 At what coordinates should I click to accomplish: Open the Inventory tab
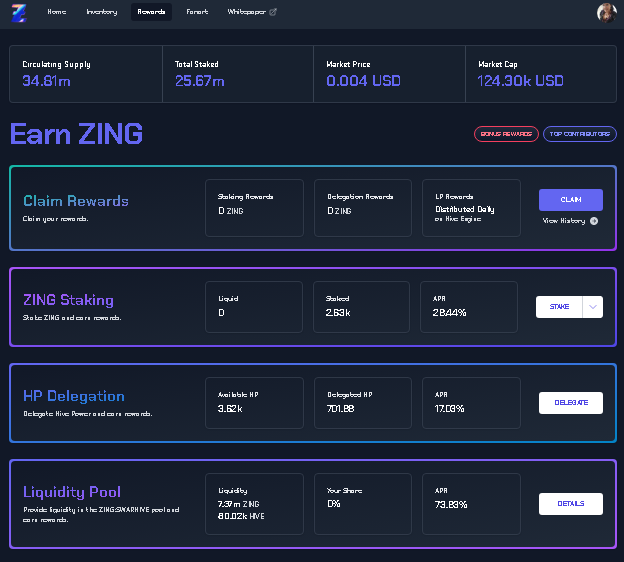coord(102,12)
